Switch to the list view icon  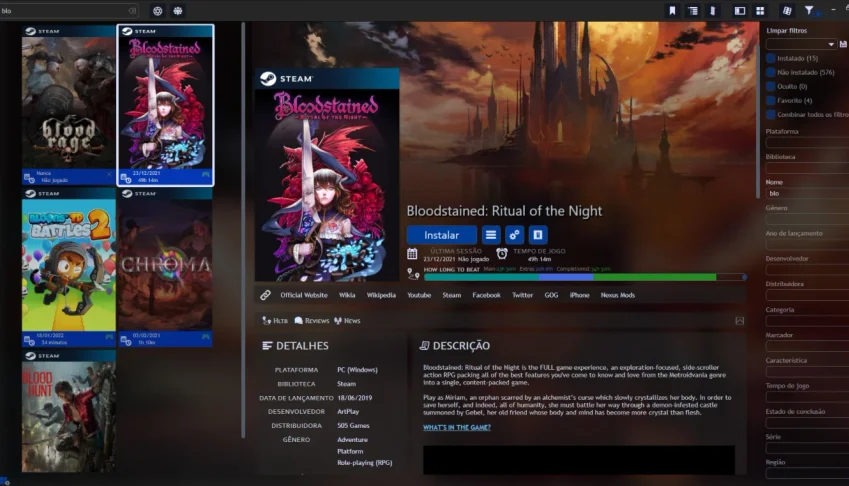(x=693, y=11)
